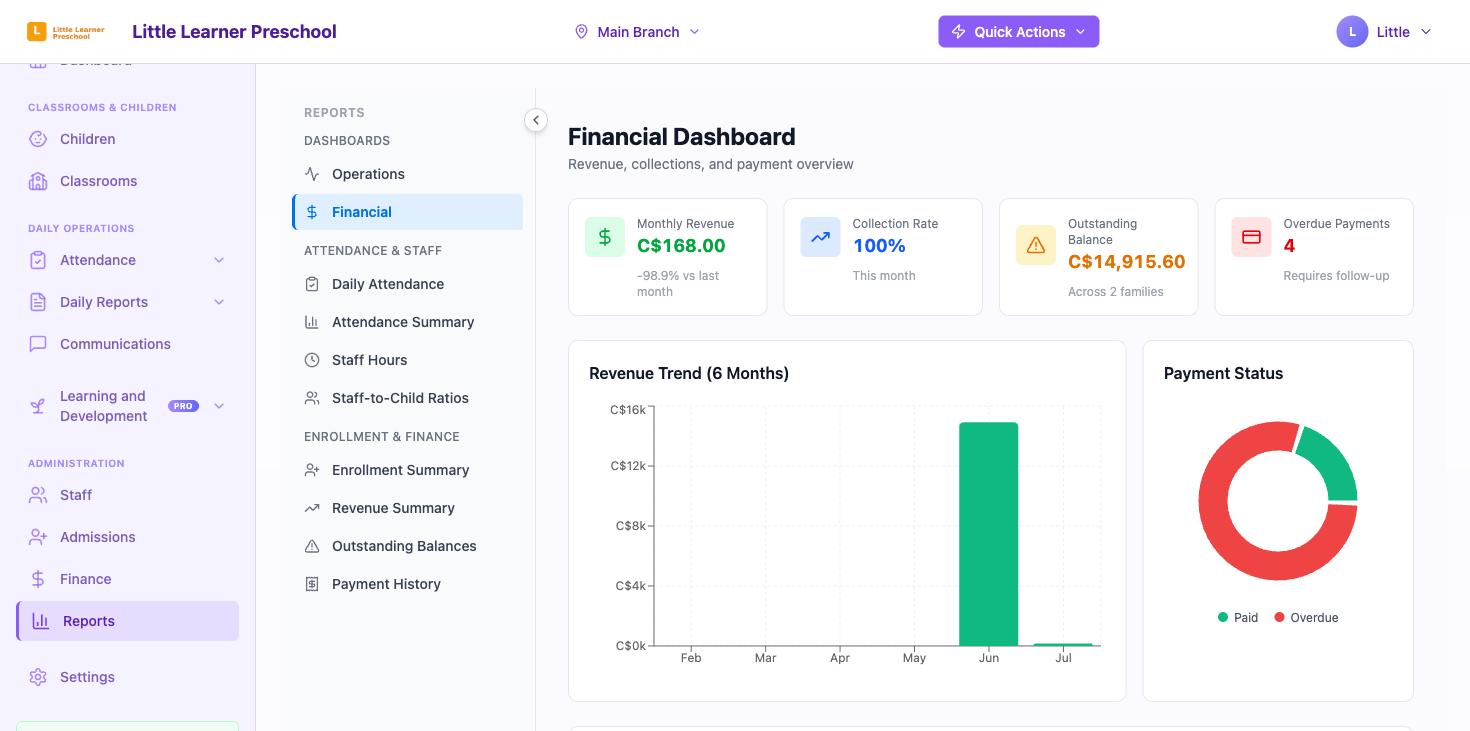Image resolution: width=1470 pixels, height=731 pixels.
Task: Go to Revenue Summary report
Action: [x=408, y=508]
